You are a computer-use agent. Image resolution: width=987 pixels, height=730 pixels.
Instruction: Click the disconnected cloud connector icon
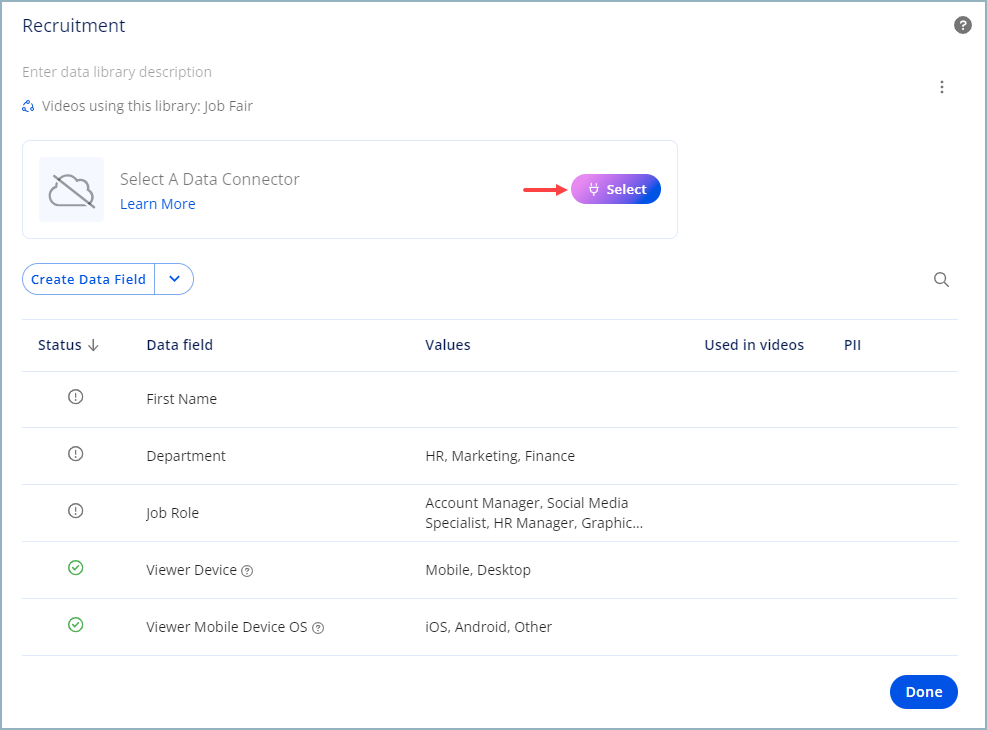pyautogui.click(x=71, y=190)
